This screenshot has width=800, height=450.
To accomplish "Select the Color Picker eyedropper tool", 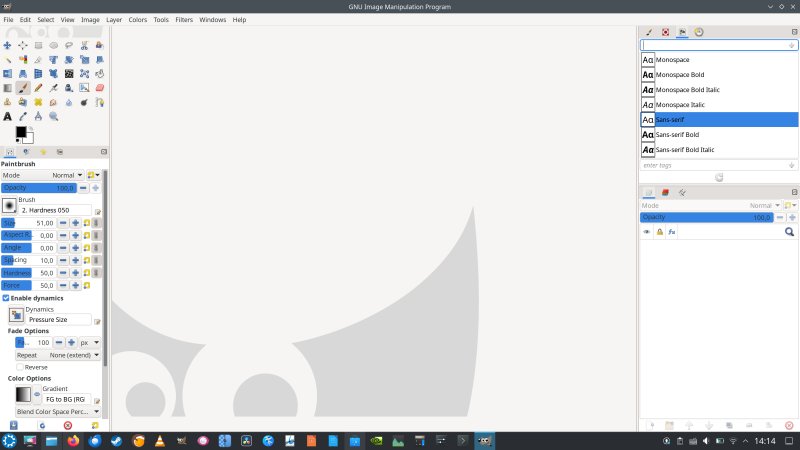I will tap(23, 117).
